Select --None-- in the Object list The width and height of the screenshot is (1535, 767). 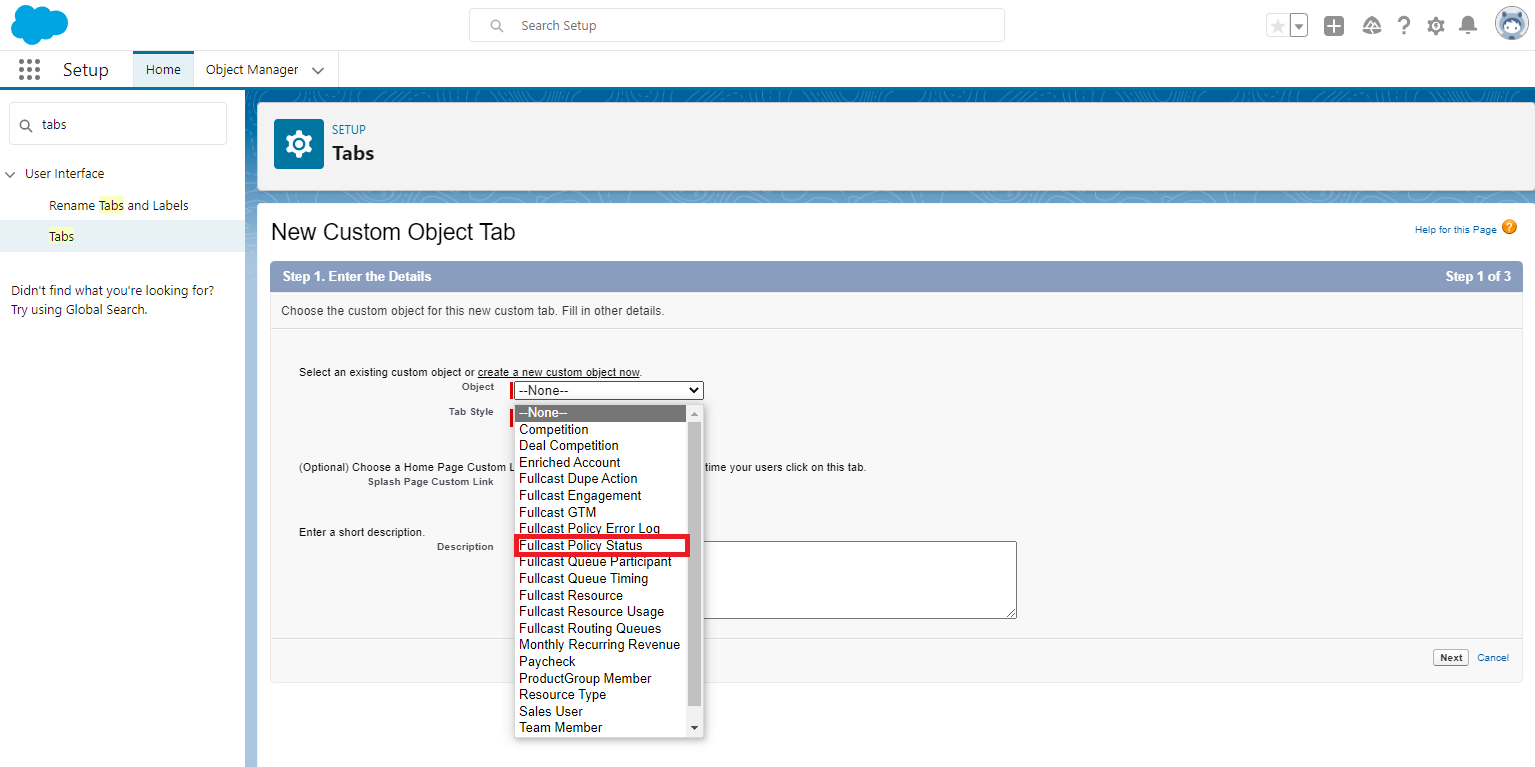pos(601,413)
